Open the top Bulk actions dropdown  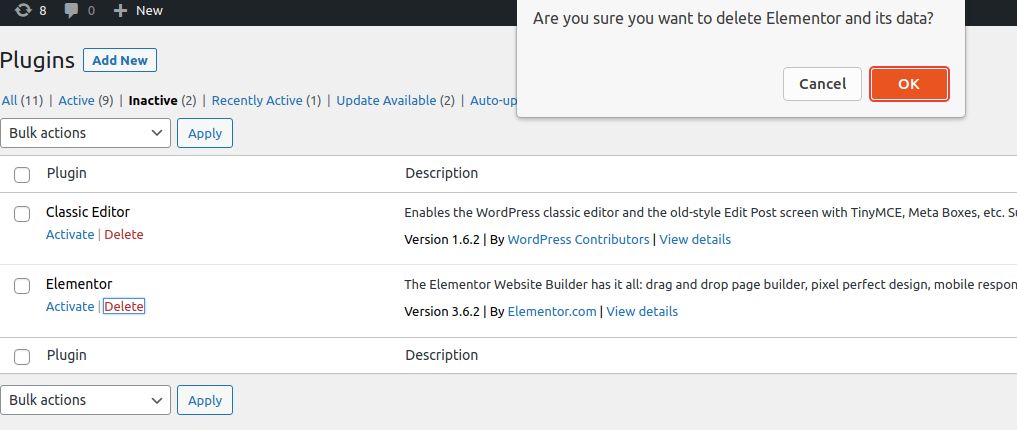(x=86, y=133)
